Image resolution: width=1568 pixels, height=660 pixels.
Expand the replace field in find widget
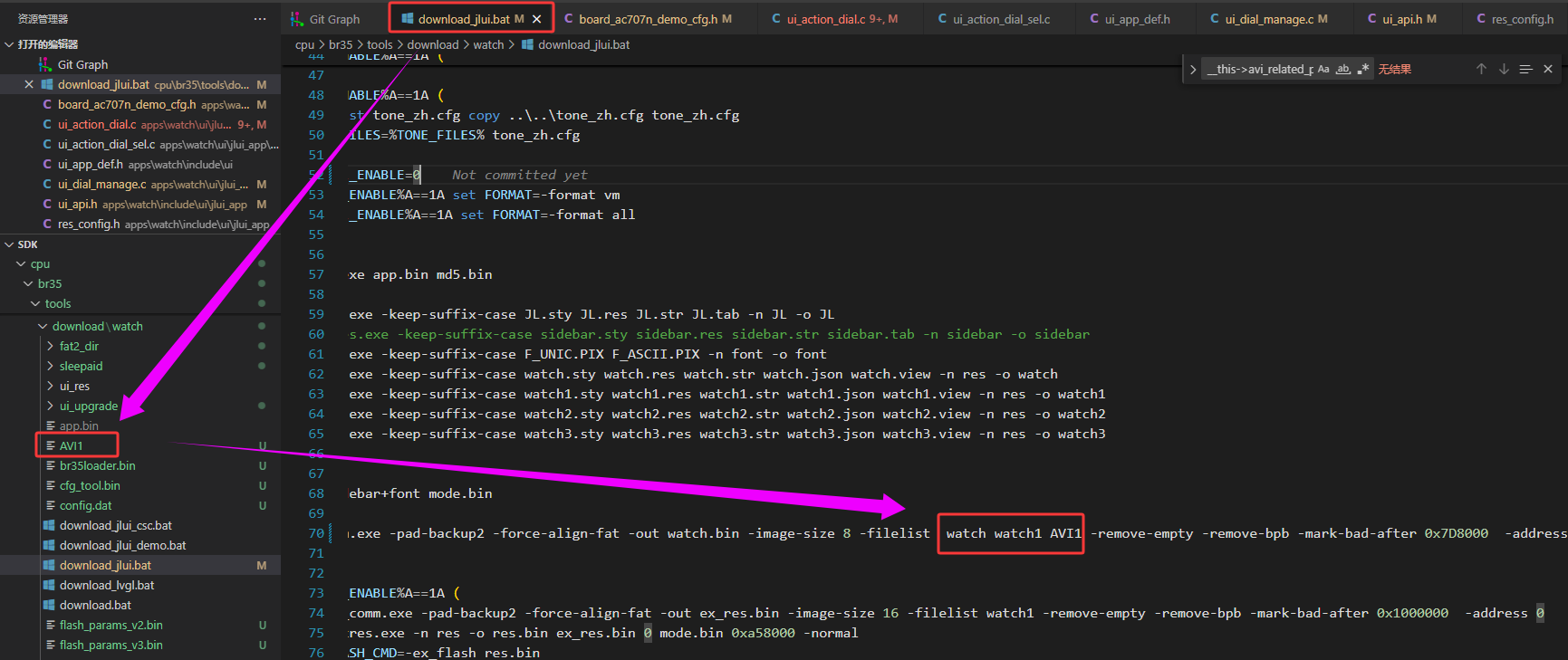1193,69
